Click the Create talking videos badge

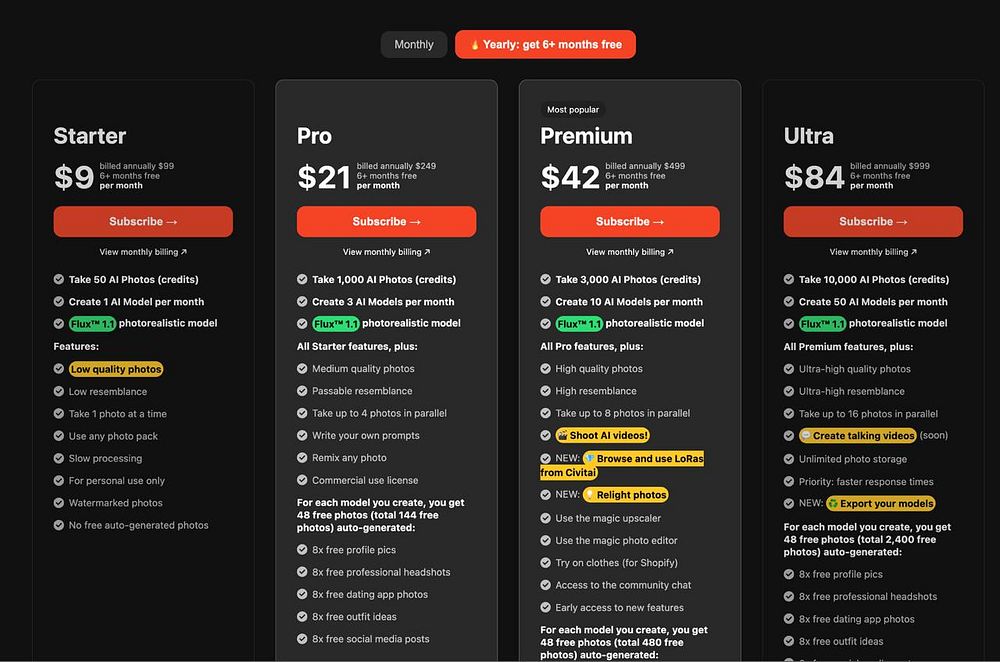coord(858,436)
